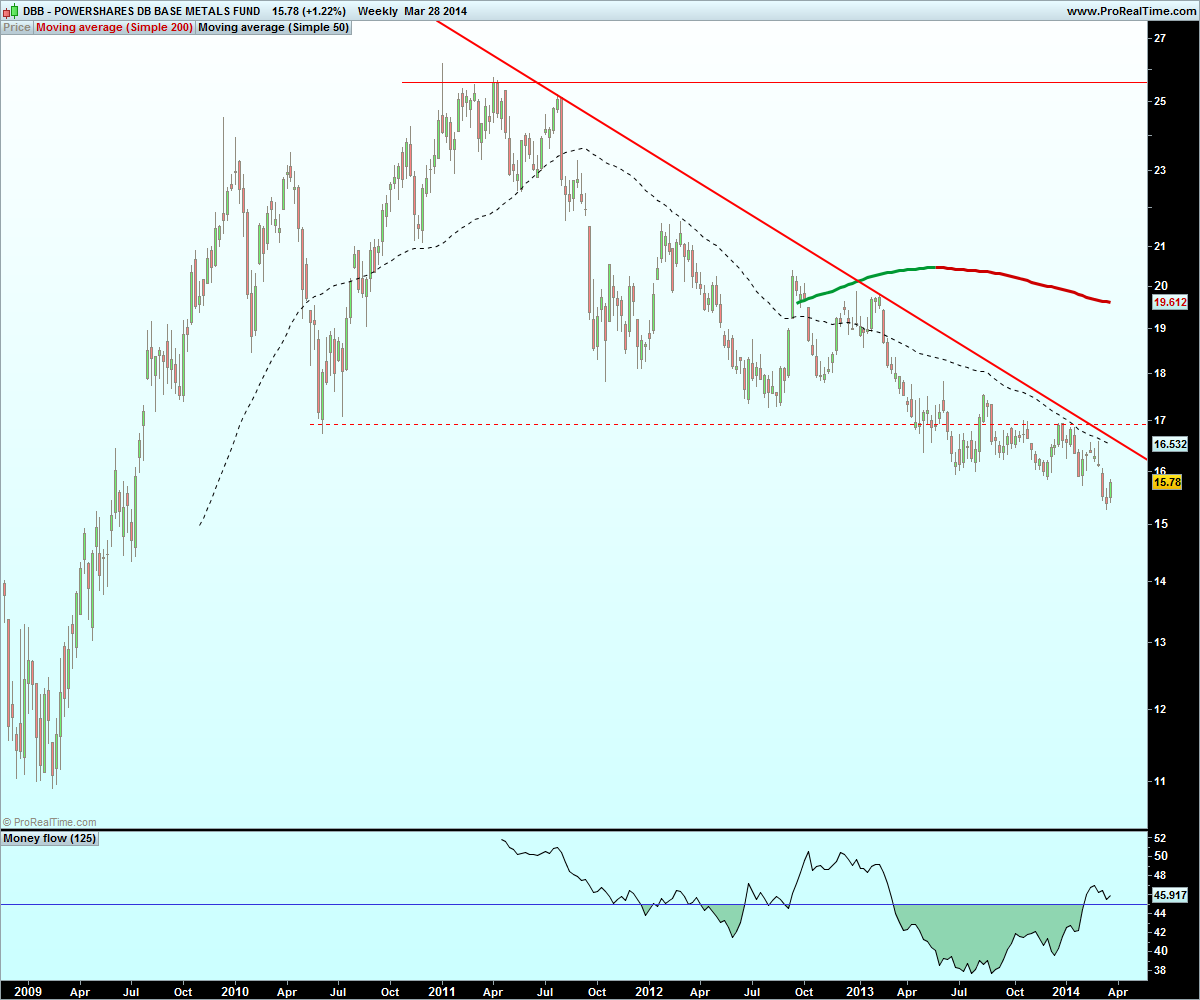Click the 2014 year label on time axis
The width and height of the screenshot is (1200, 1000).
pos(1064,991)
